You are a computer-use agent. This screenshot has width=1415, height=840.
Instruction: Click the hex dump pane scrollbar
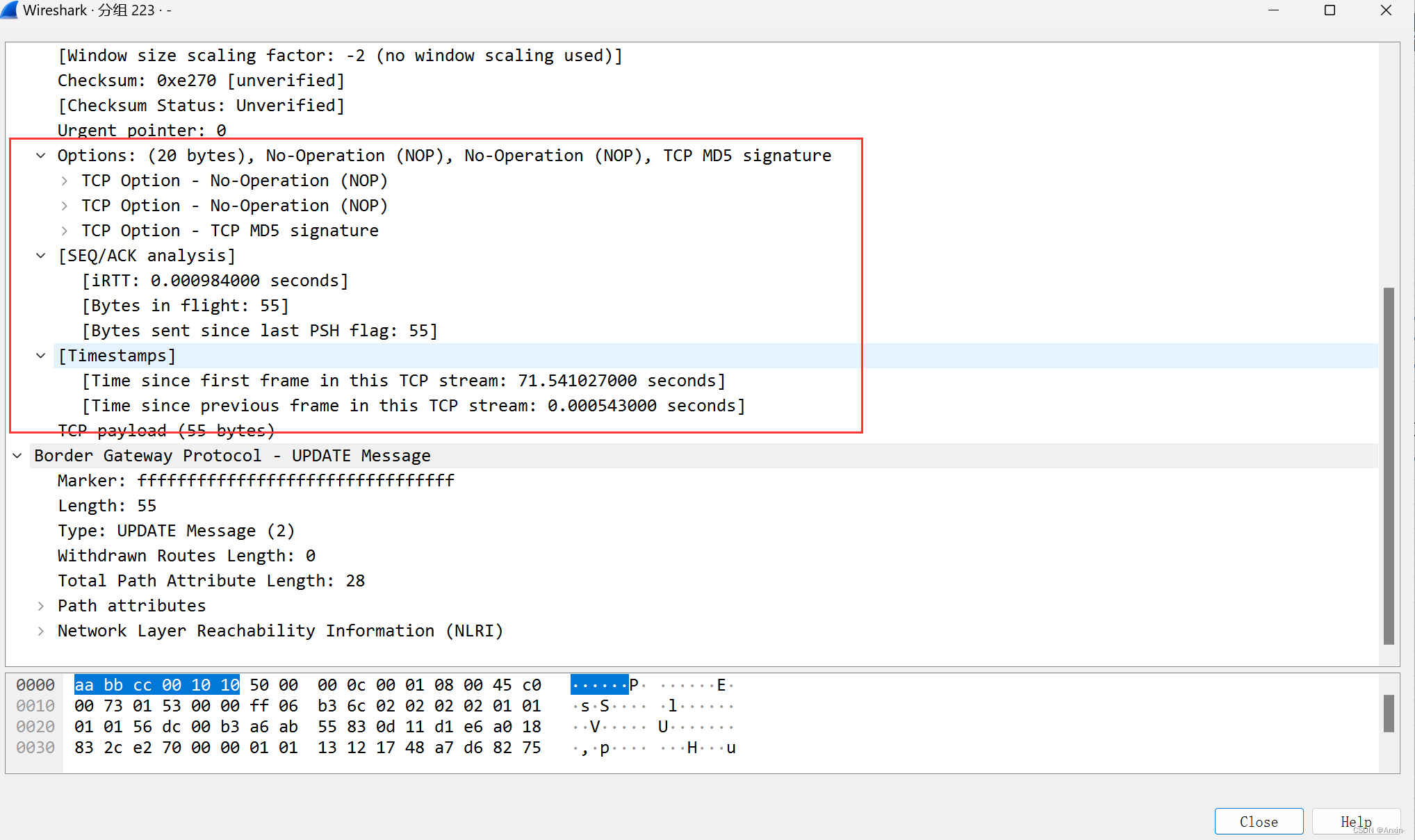tap(1389, 713)
